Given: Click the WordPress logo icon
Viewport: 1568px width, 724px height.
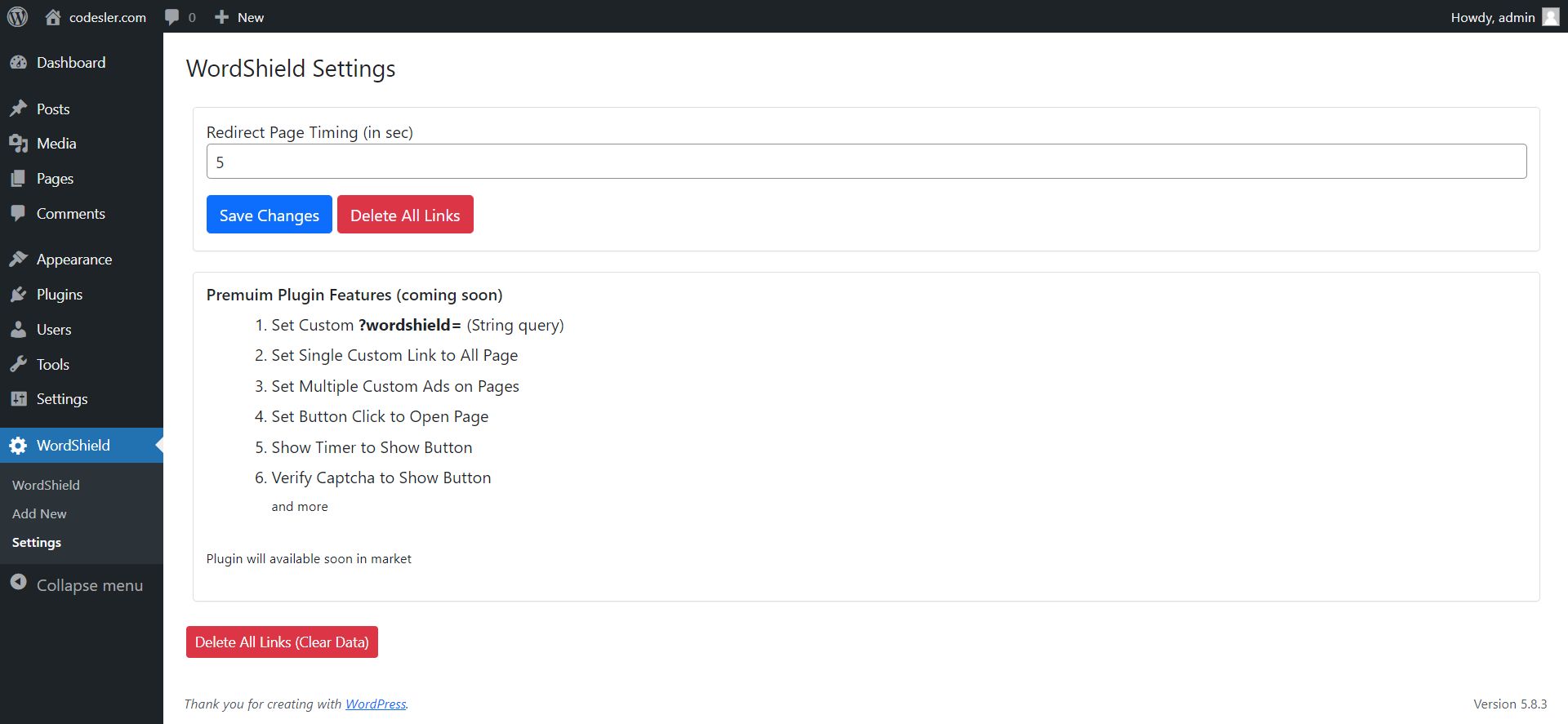Looking at the screenshot, I should 17,17.
